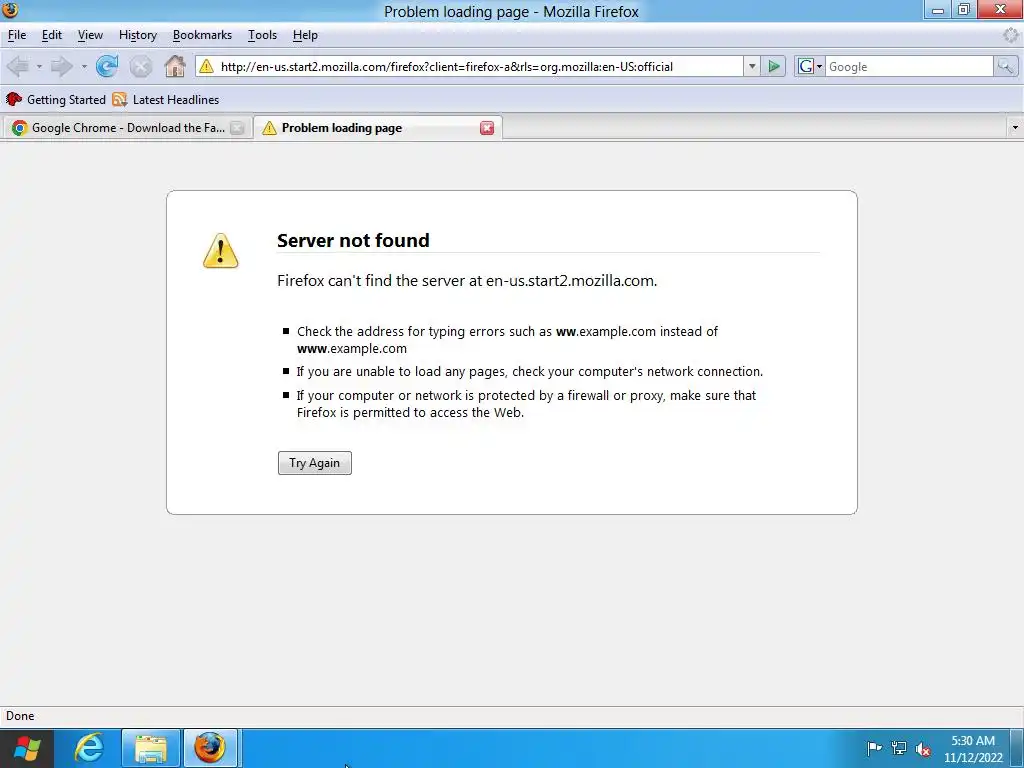The image size is (1024, 768).
Task: Click the search magnifier button
Action: 1005,66
